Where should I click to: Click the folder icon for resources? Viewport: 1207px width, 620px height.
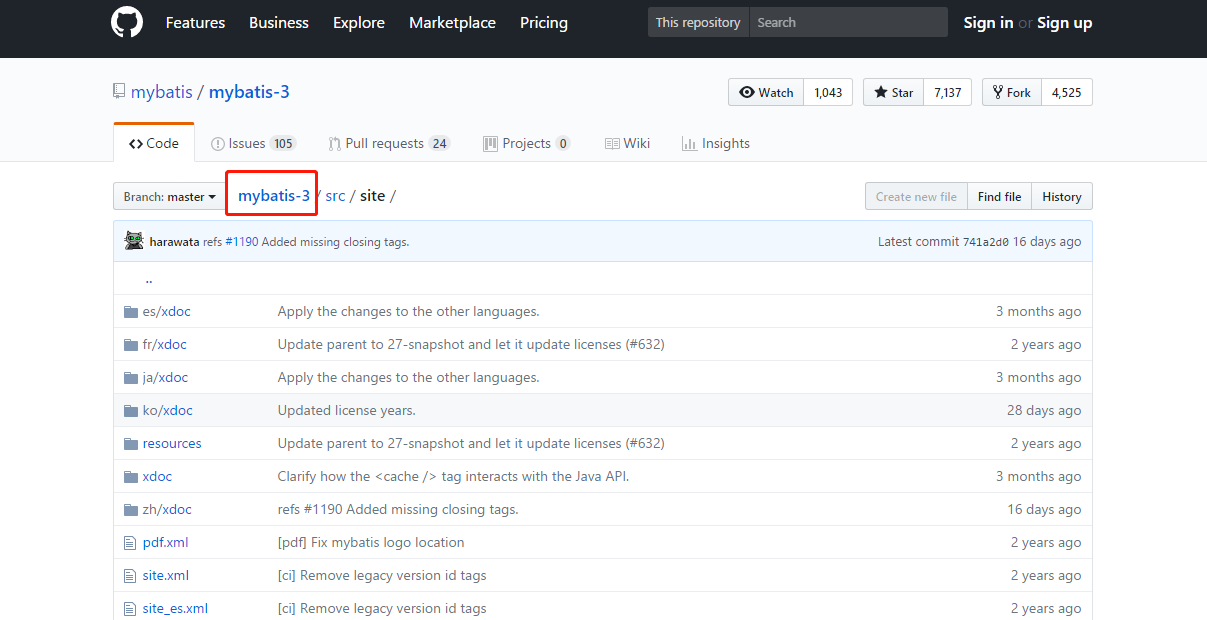(130, 444)
